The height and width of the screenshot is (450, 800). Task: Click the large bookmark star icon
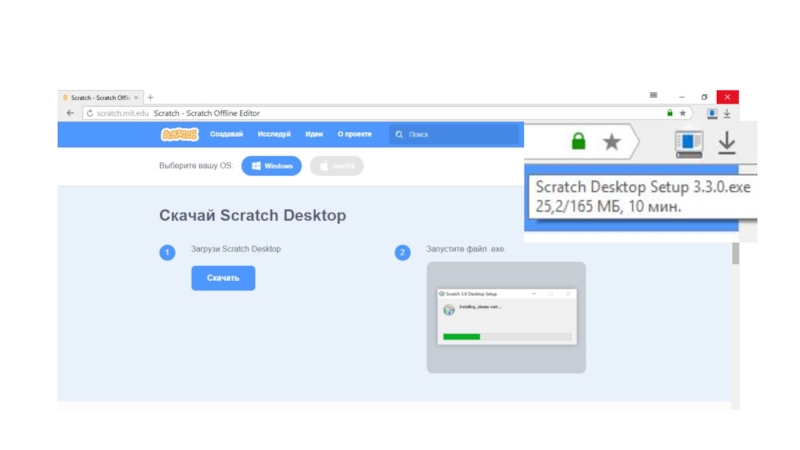click(x=612, y=143)
